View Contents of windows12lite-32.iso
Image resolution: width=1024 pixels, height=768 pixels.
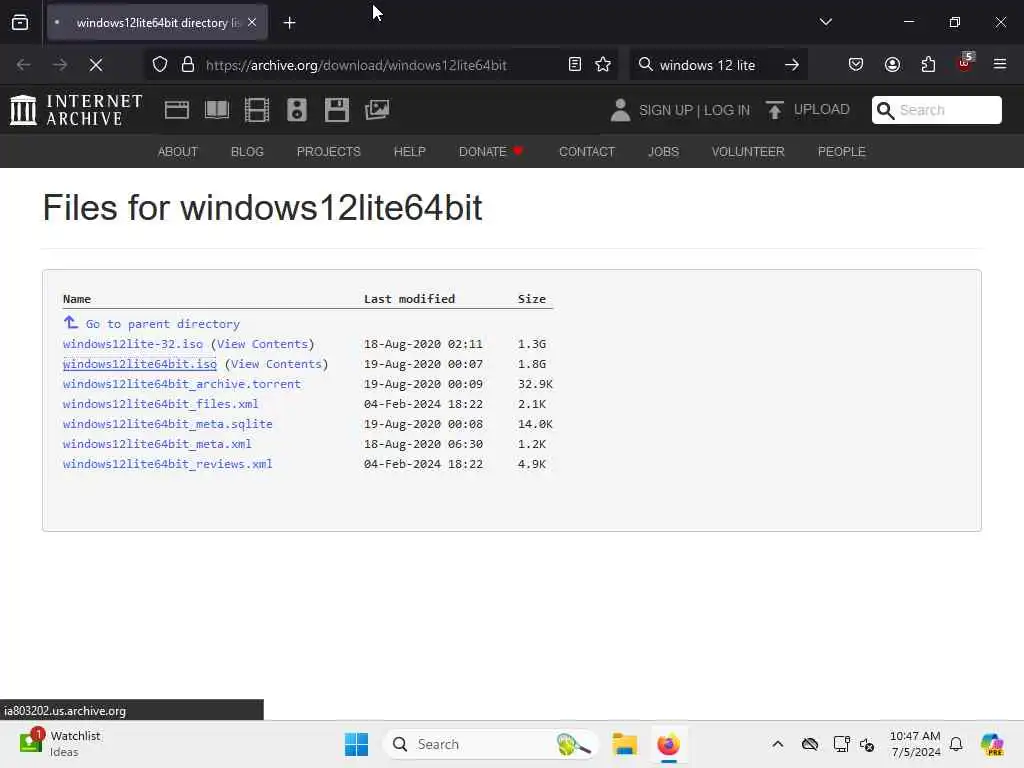click(x=262, y=344)
